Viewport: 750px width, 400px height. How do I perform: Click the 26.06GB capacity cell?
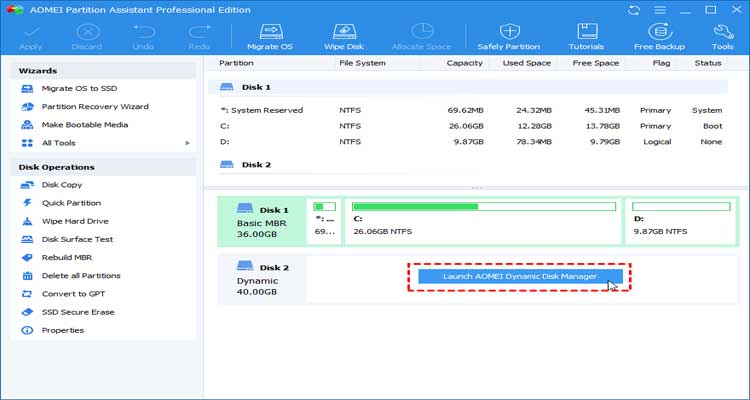click(465, 126)
